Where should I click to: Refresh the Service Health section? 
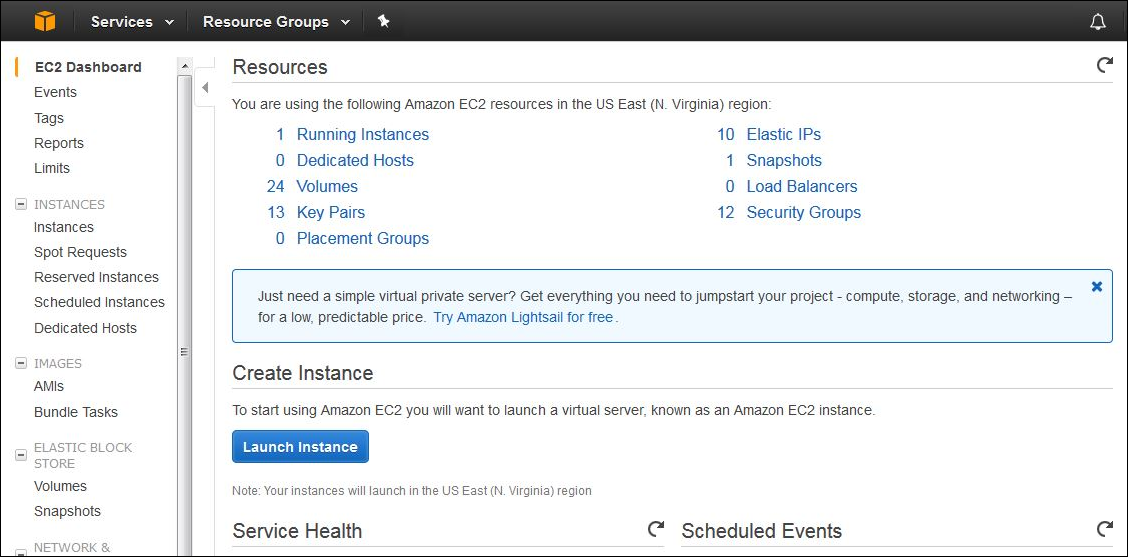tap(656, 529)
